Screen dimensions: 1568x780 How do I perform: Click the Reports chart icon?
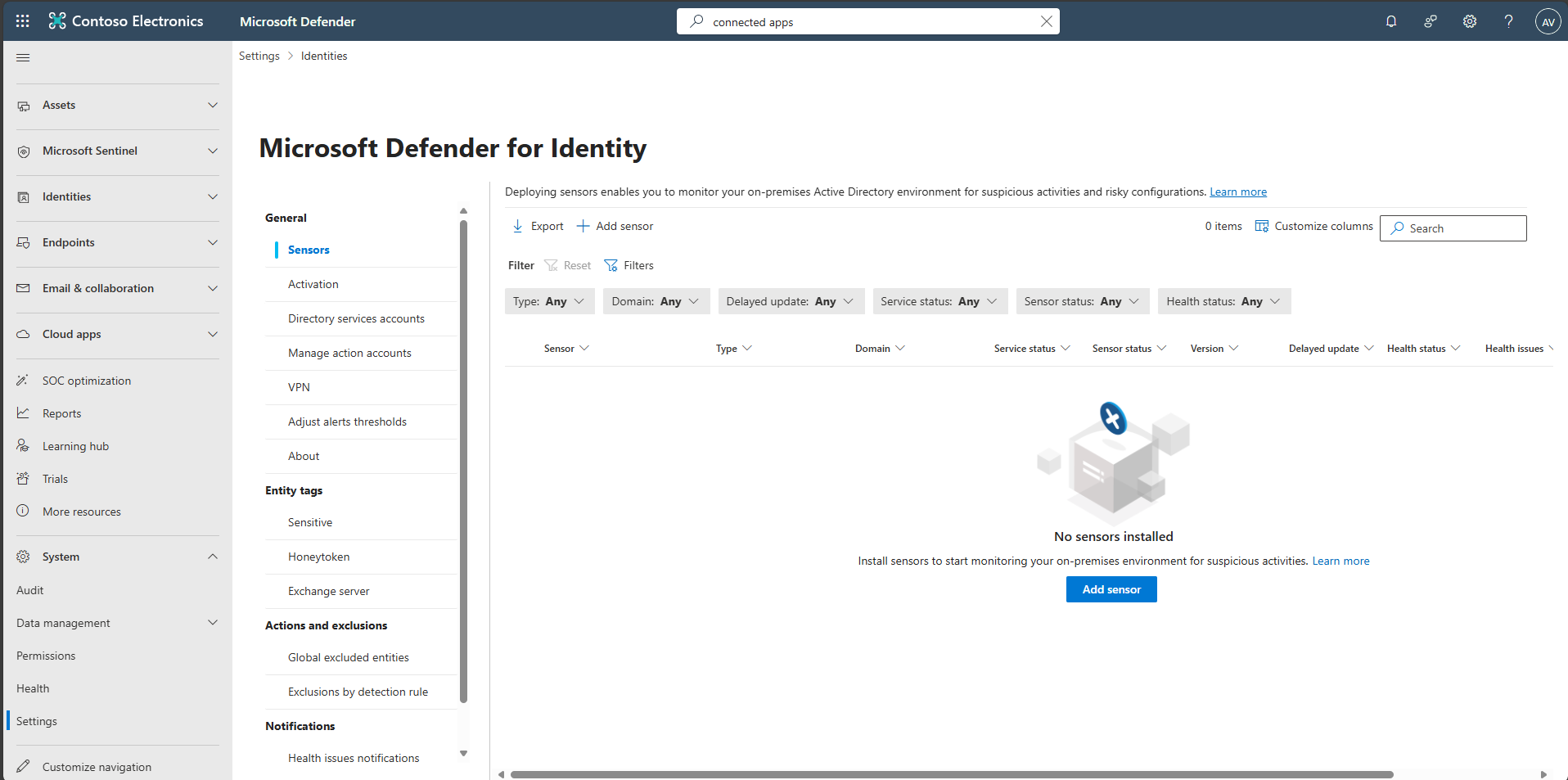[x=23, y=413]
